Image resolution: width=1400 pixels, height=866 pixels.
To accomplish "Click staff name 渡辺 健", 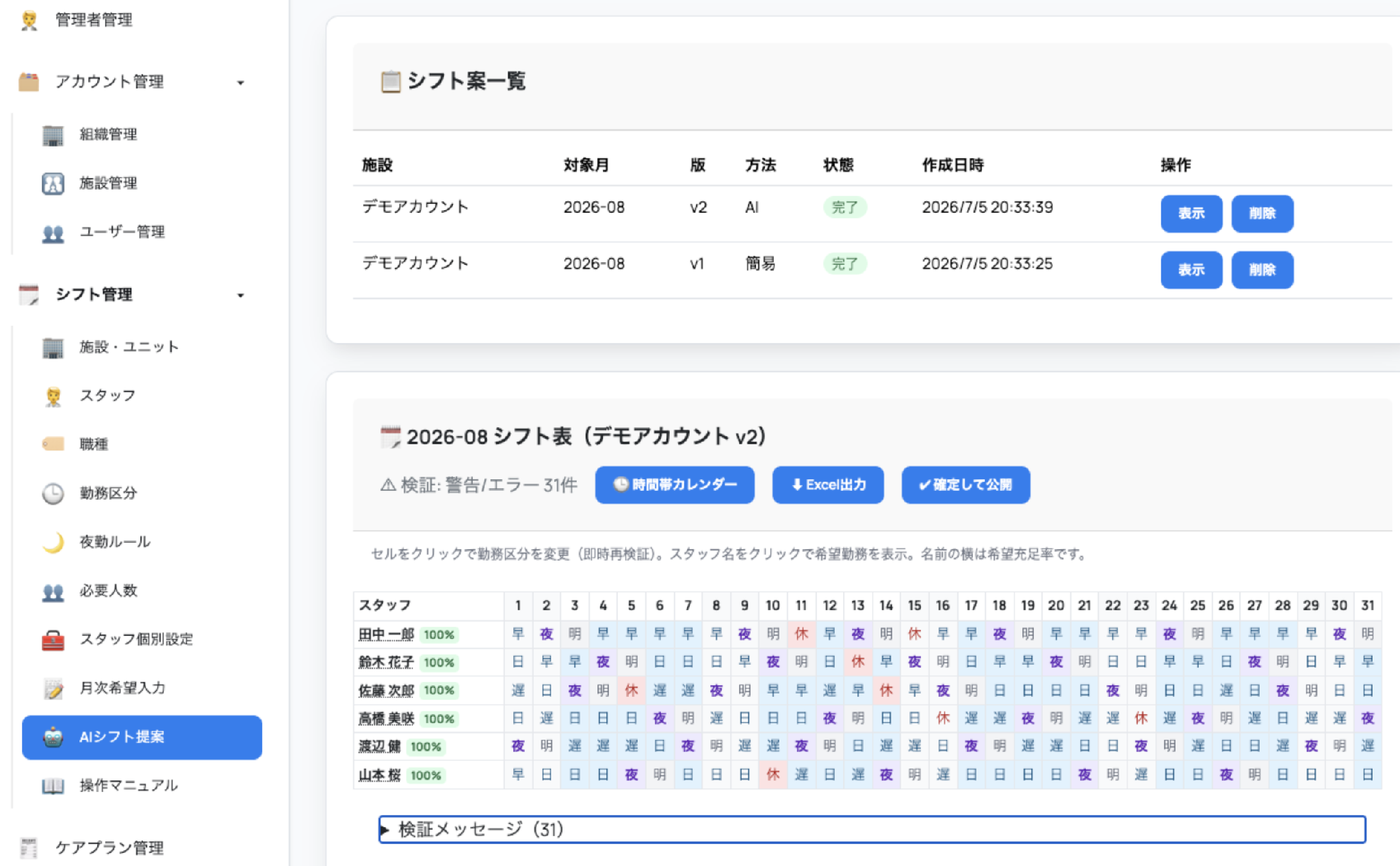I will coord(380,746).
